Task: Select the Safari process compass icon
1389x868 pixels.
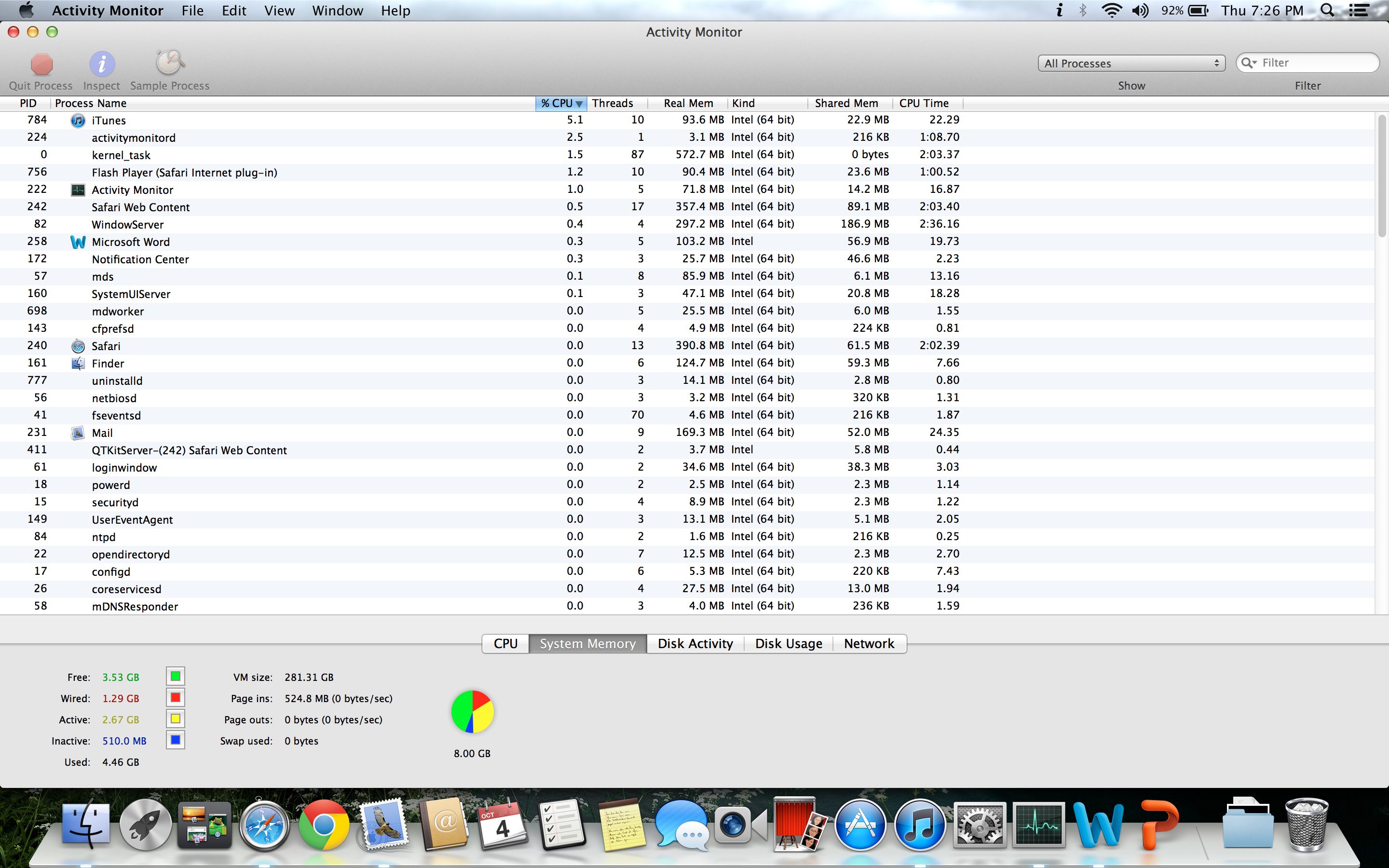Action: (78, 346)
